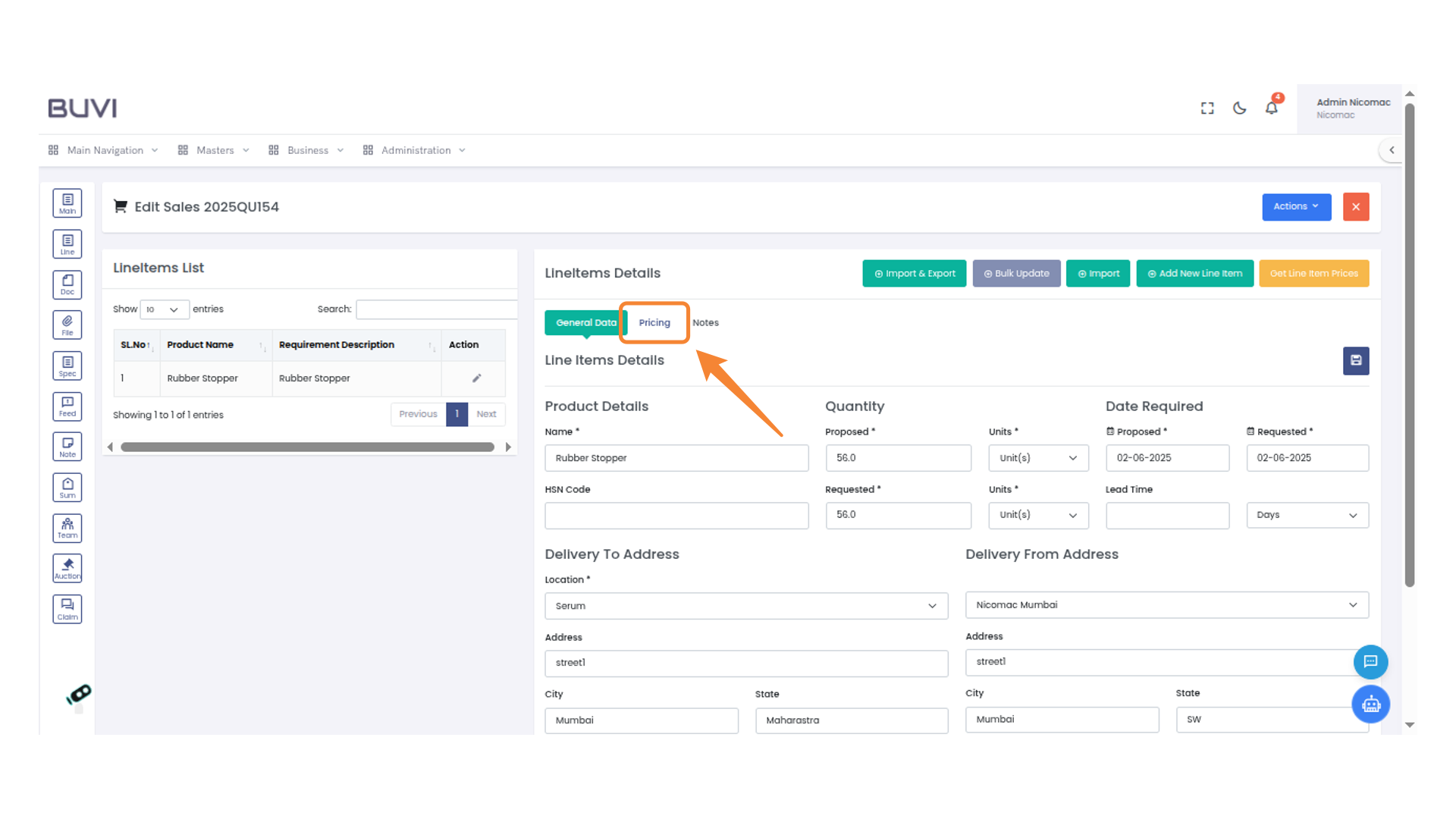Screen dimensions: 1456x819
Task: Click the notifications bell icon
Action: pos(1272,108)
